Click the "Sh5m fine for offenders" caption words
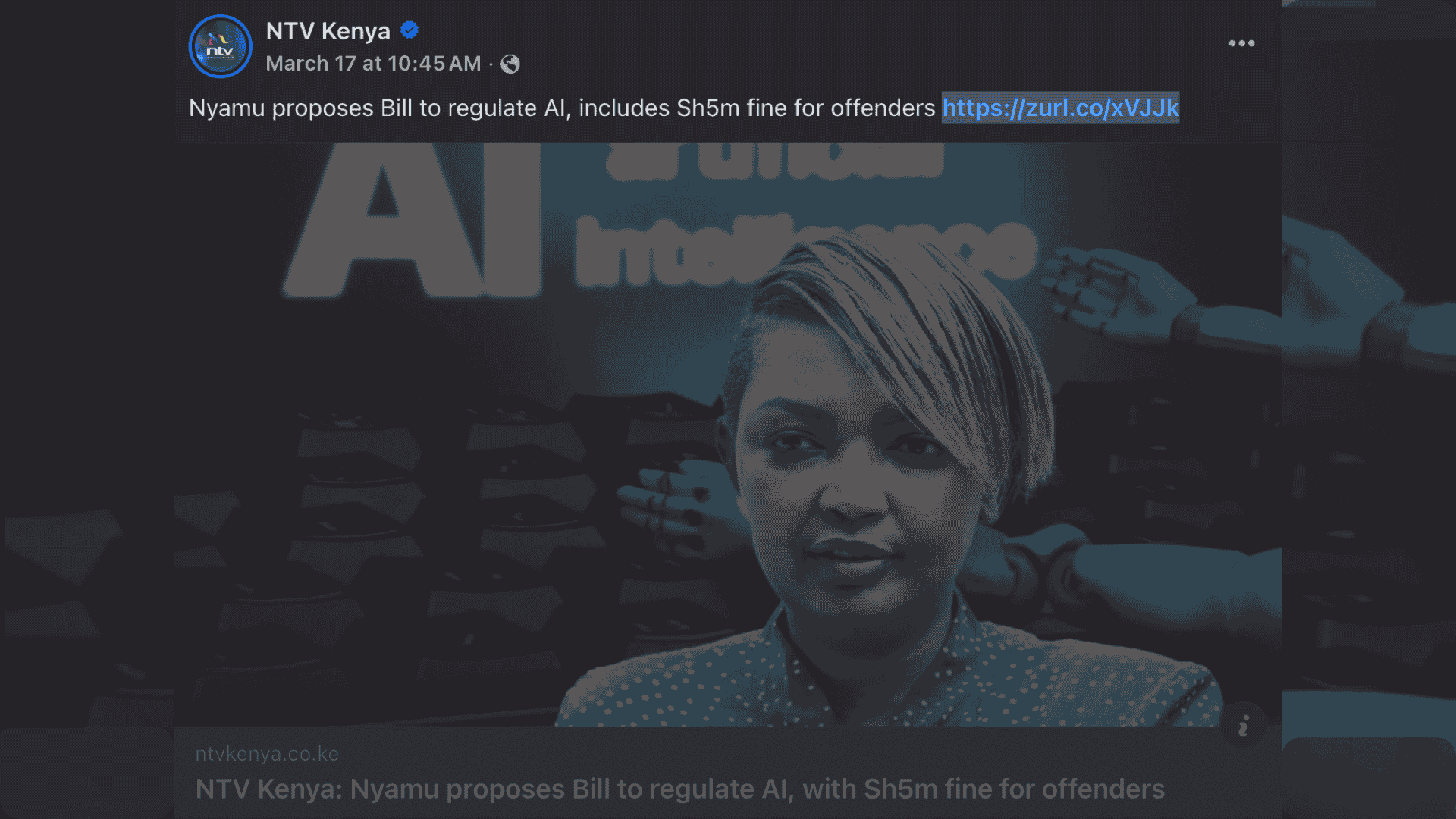The image size is (1456, 819). pos(806,108)
